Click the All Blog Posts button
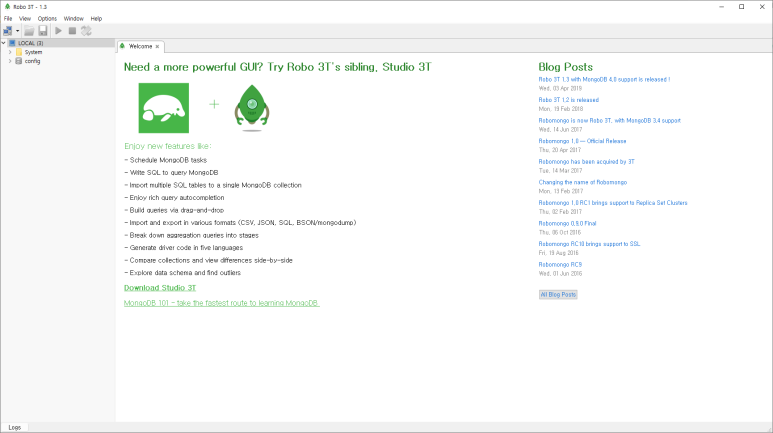 558,294
